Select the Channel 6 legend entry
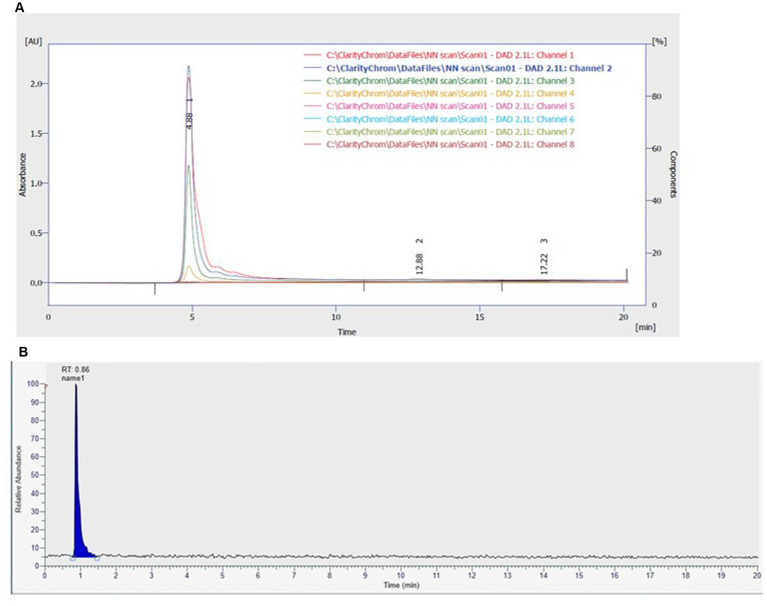This screenshot has height=606, width=767. 439,119
